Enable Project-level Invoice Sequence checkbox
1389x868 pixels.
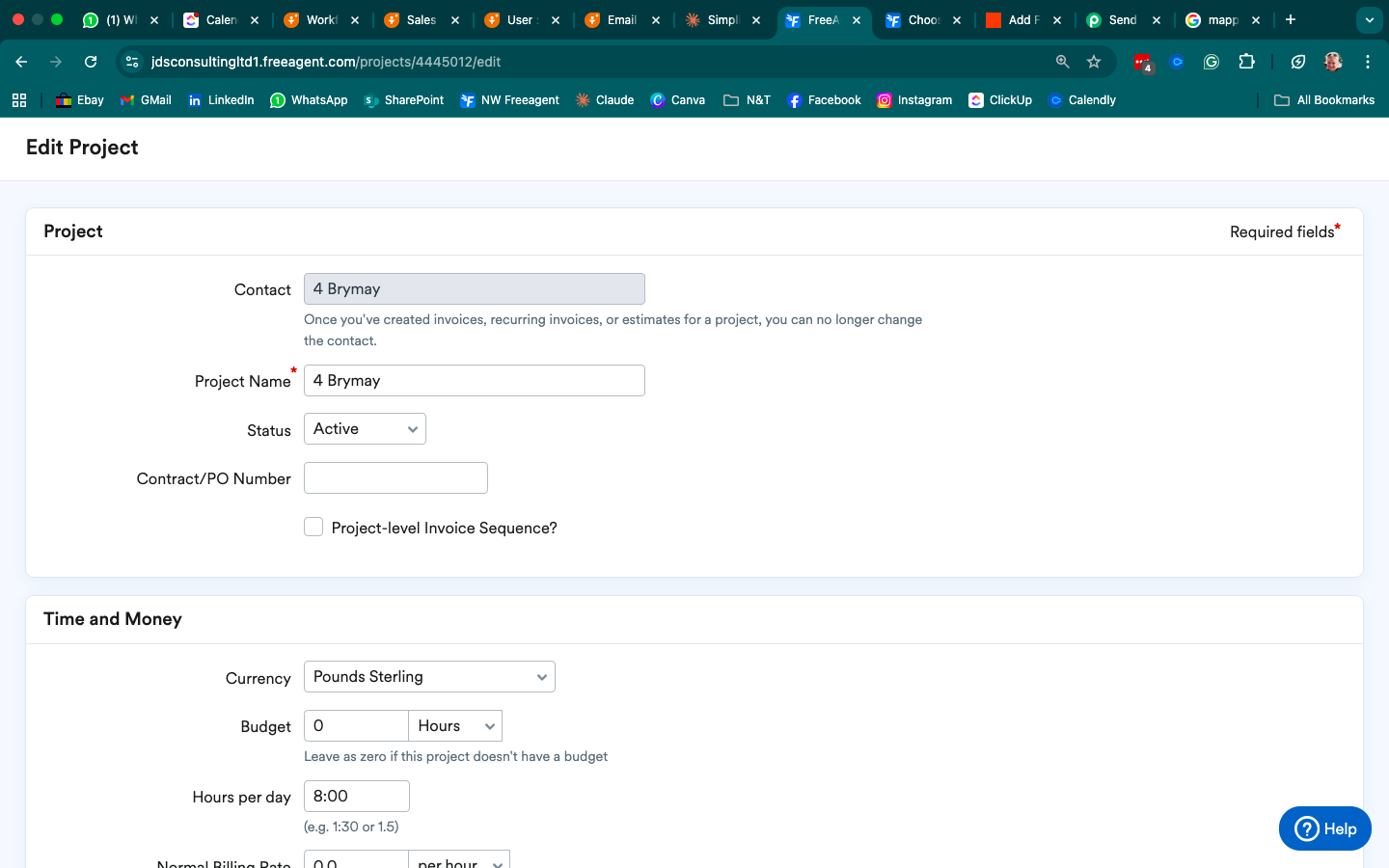pyautogui.click(x=313, y=527)
